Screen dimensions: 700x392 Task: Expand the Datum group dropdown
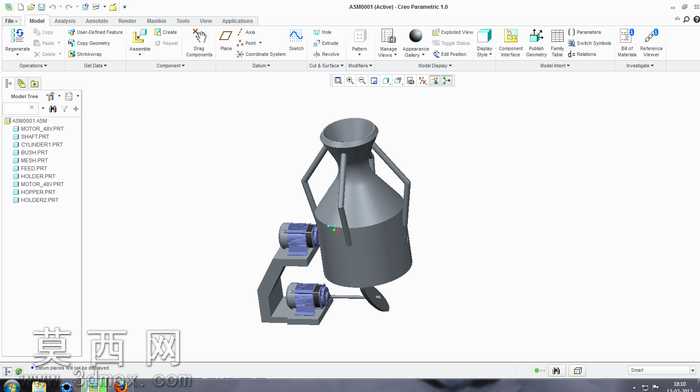(261, 66)
